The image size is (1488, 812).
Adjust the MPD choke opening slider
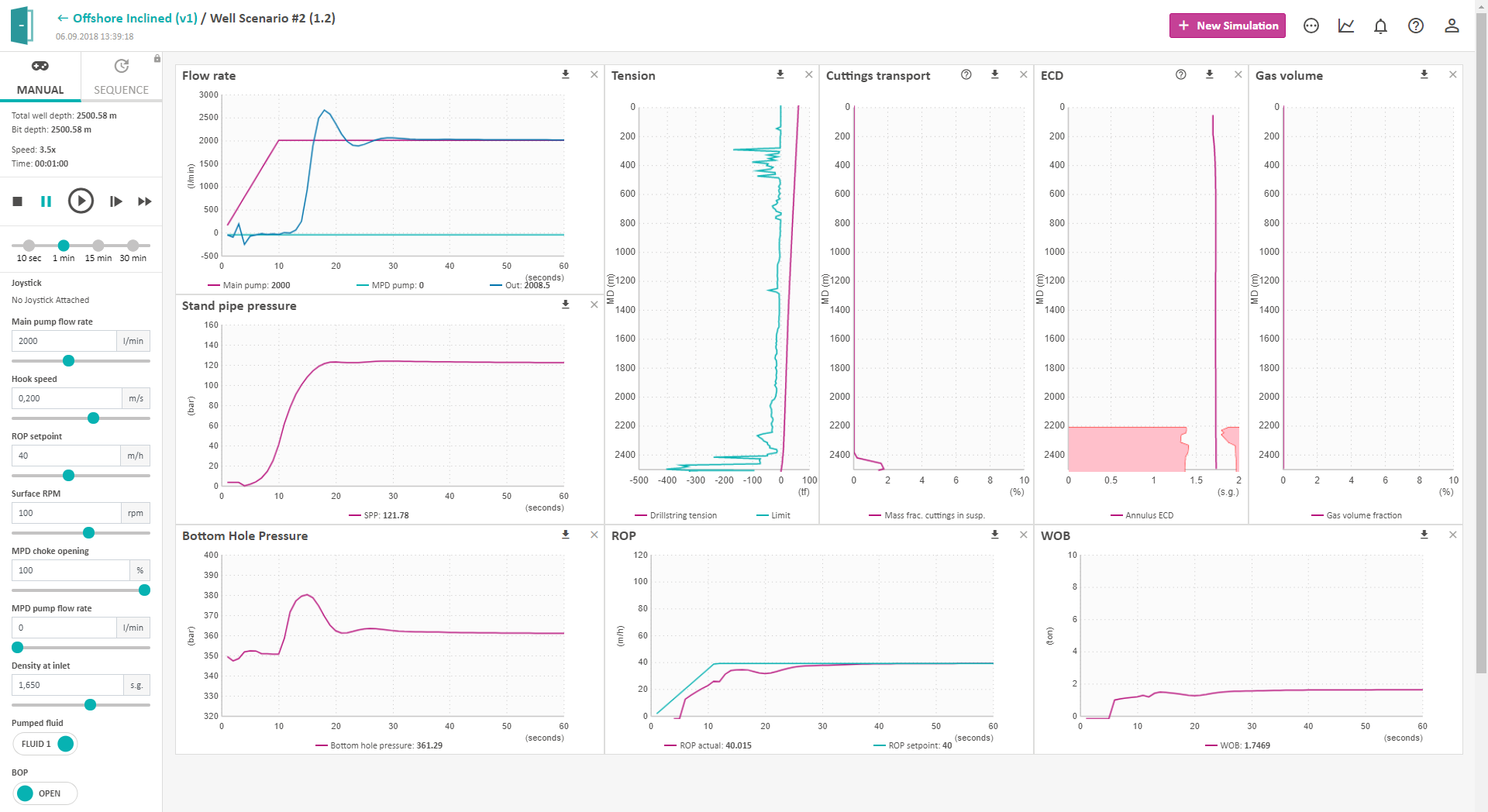click(x=144, y=590)
